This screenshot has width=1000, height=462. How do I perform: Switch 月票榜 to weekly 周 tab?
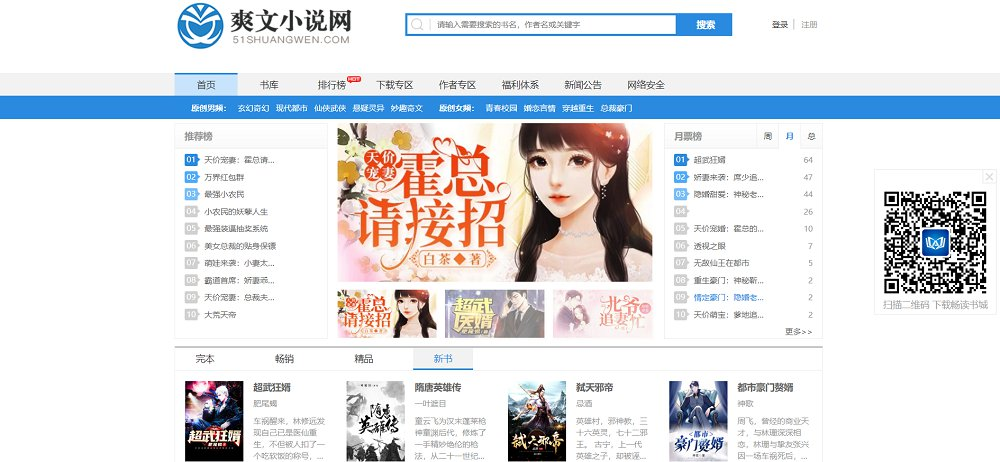pos(767,136)
